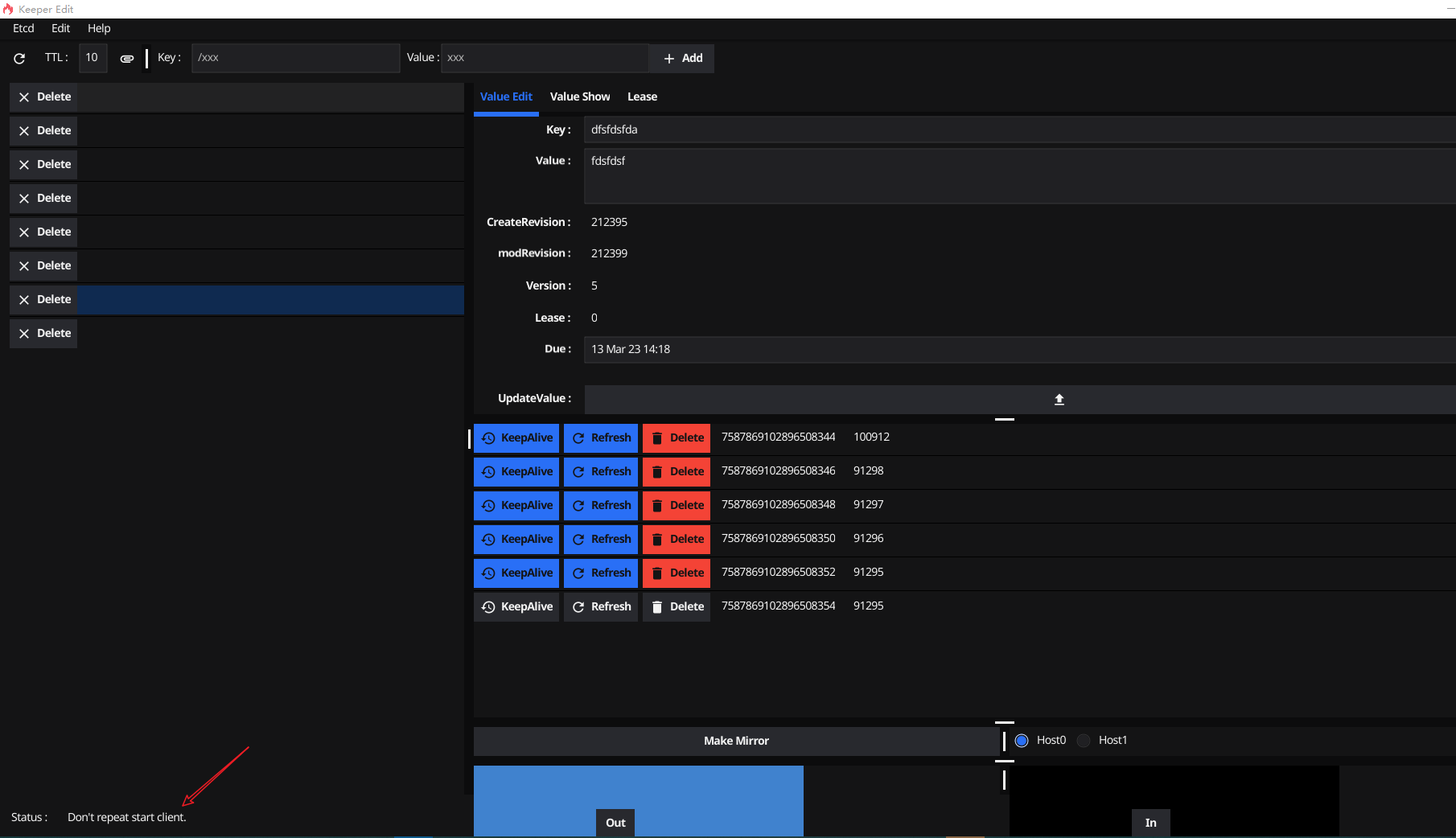Refresh lease ending 508354
Image resolution: width=1456 pixels, height=838 pixels.
point(601,607)
